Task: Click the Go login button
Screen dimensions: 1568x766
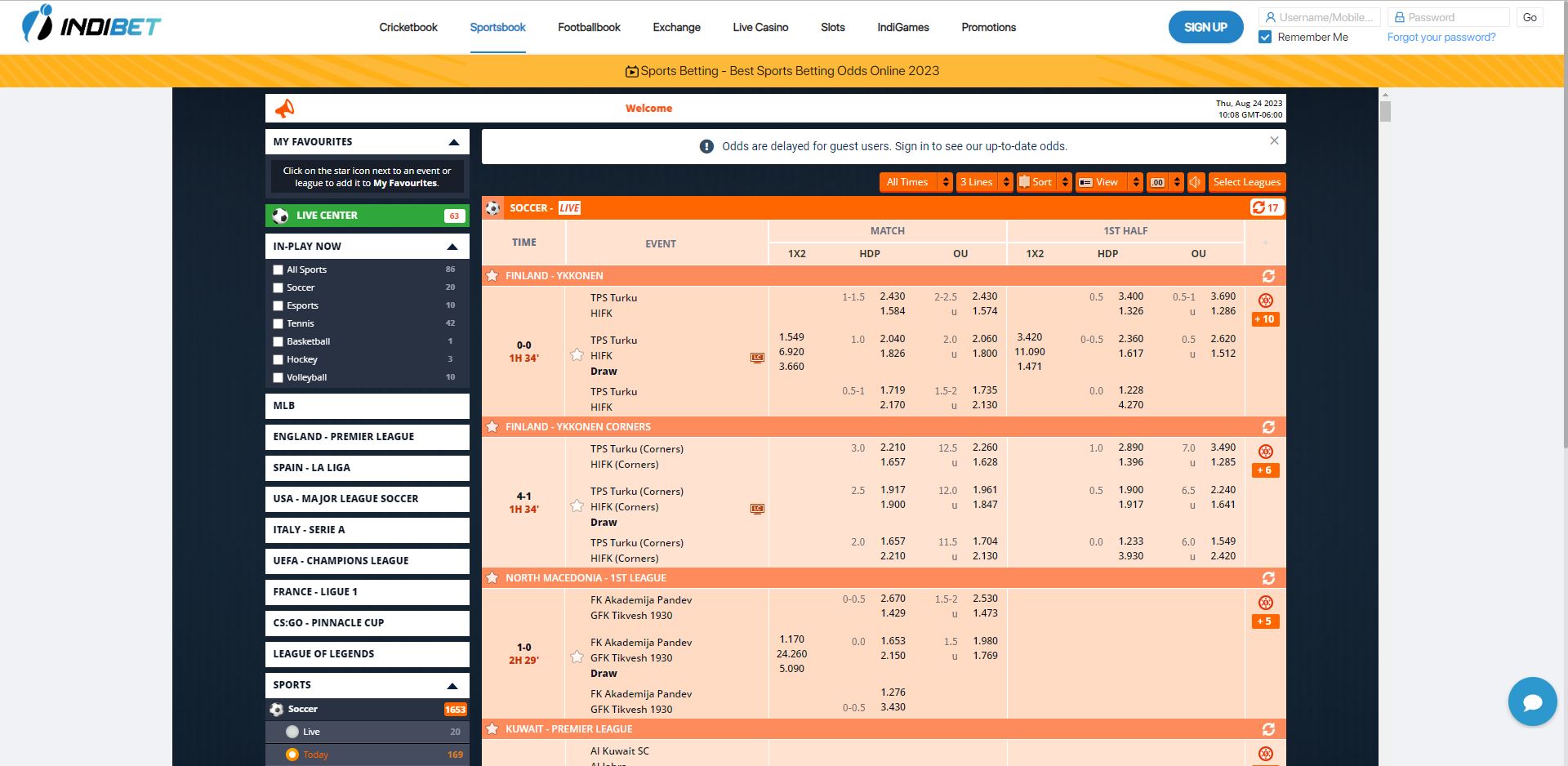Action: tap(1530, 17)
